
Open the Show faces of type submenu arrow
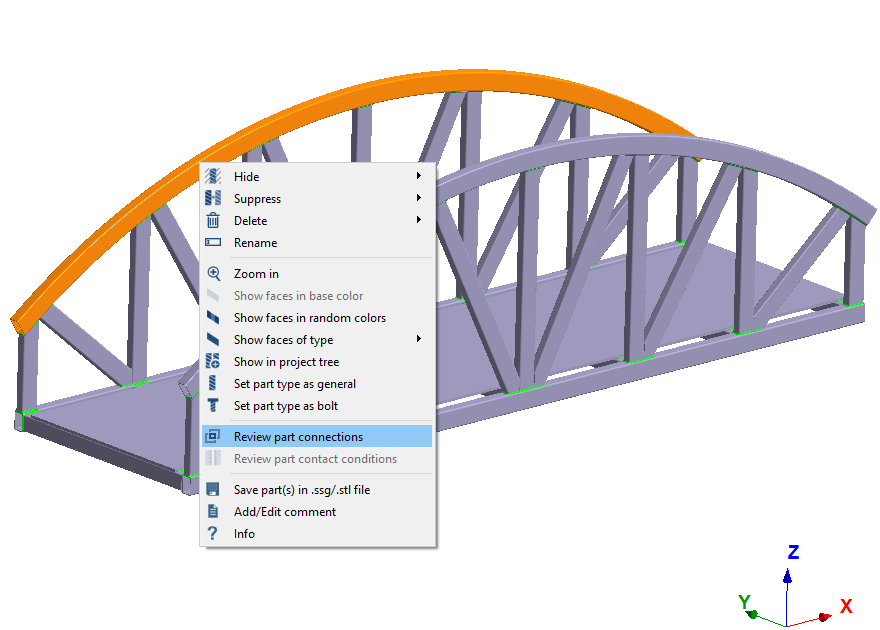point(419,340)
